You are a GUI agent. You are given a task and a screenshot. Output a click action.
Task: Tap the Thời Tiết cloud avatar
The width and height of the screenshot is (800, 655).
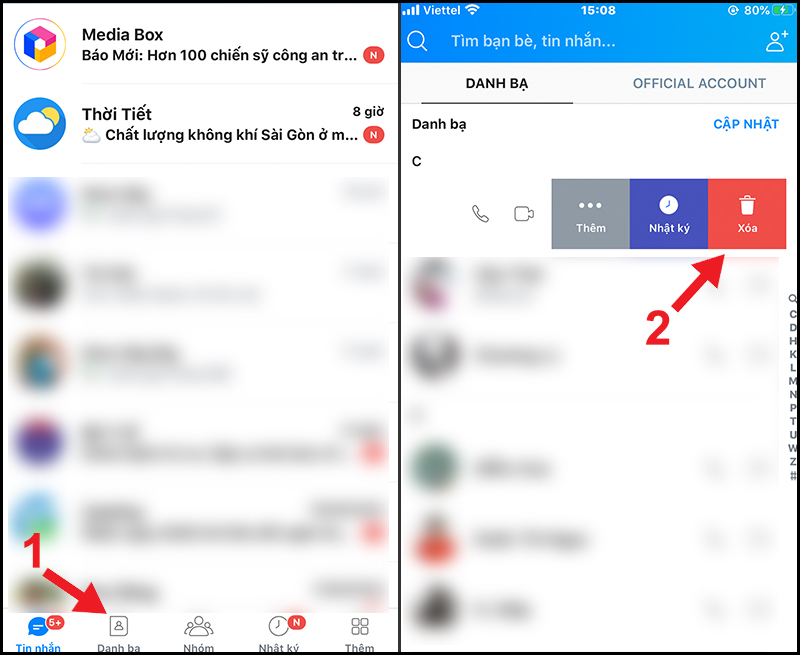40,123
